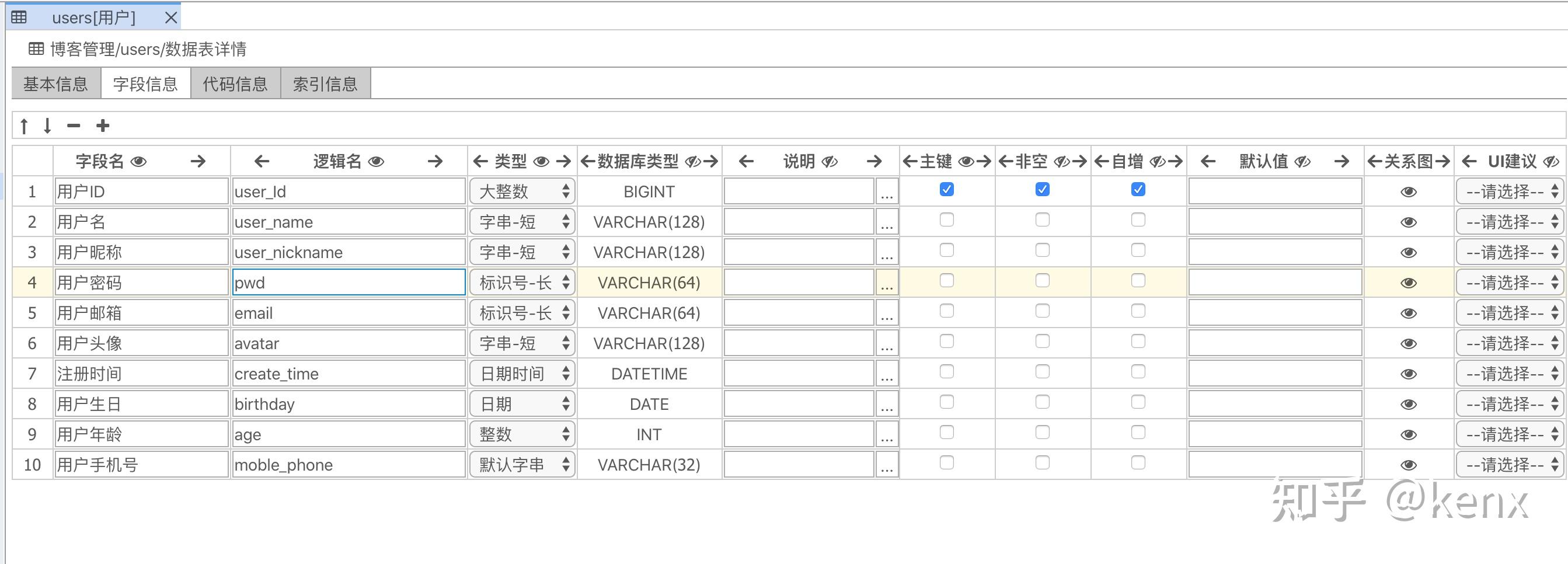Open description editor '...' for 用户密码 row
The image size is (1568, 564).
pyautogui.click(x=887, y=283)
